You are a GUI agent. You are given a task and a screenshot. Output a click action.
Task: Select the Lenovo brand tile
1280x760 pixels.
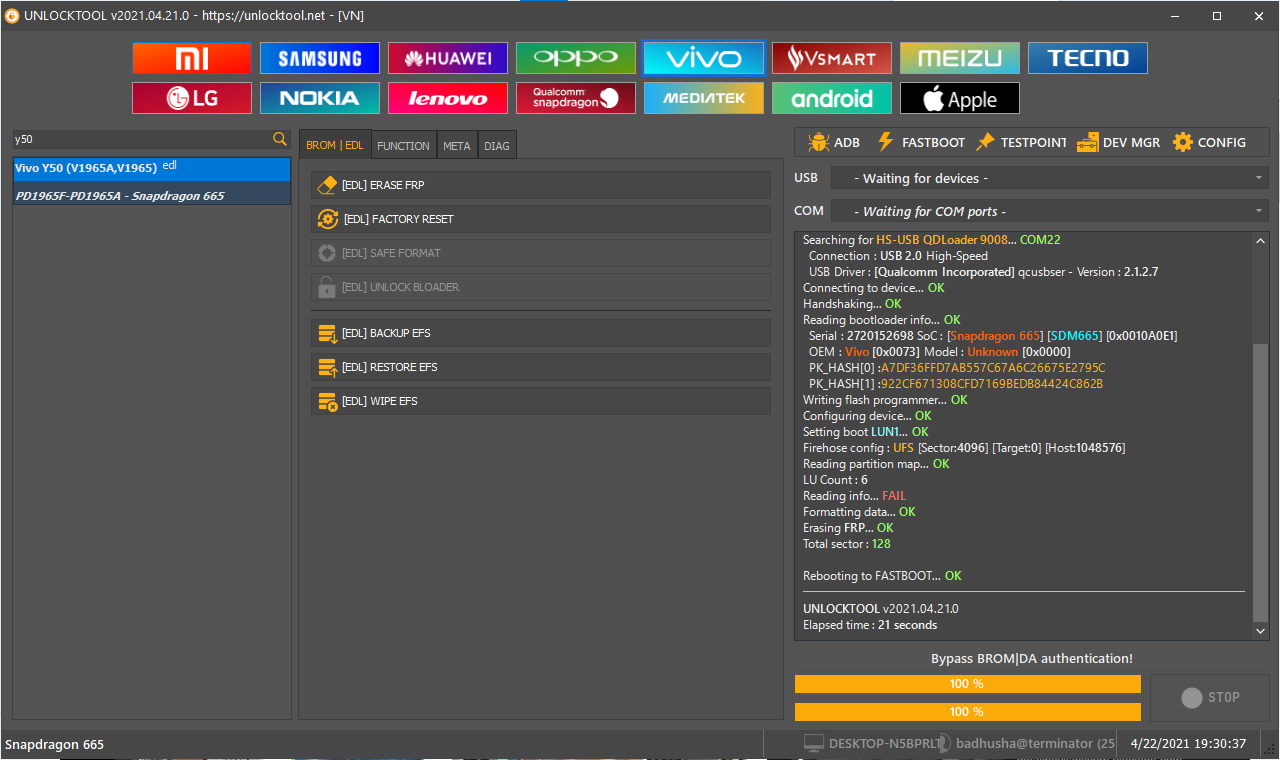click(x=448, y=98)
